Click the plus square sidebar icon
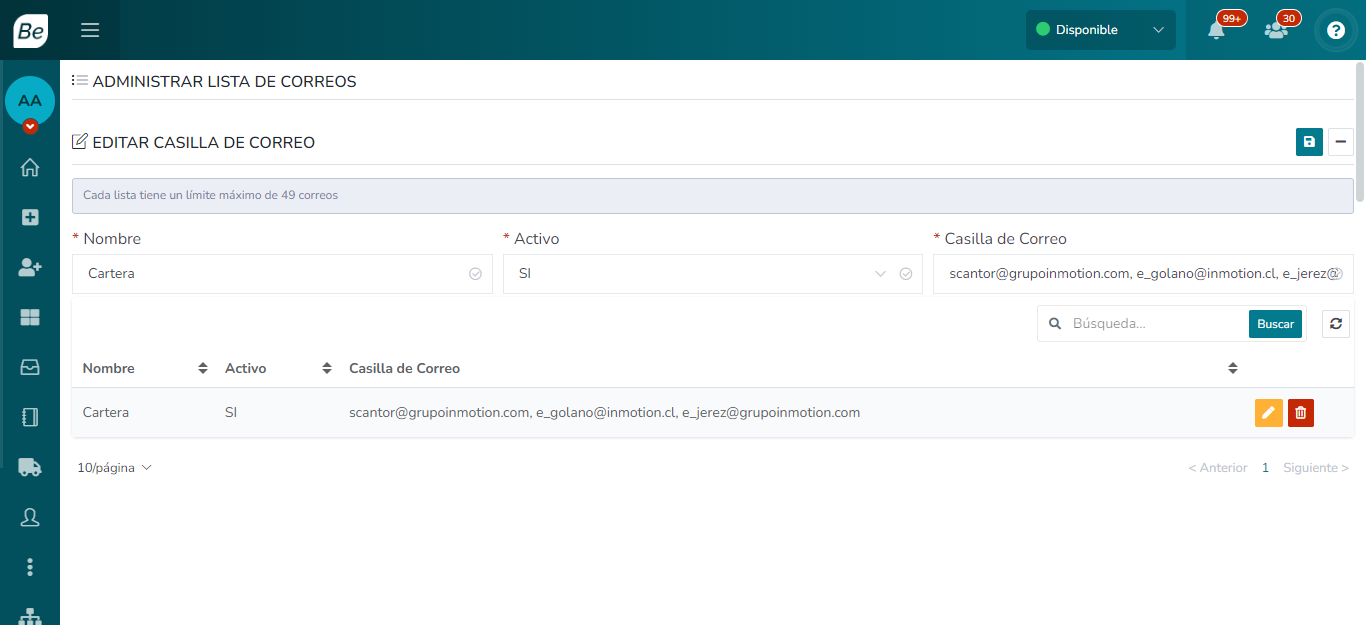 click(30, 217)
